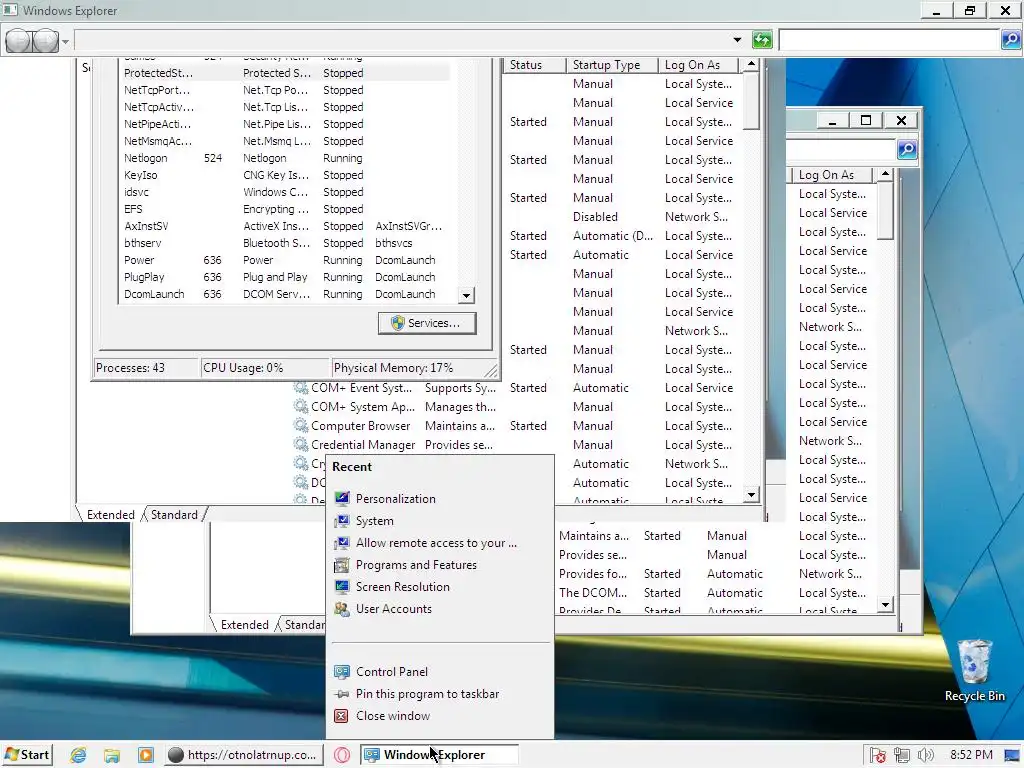Launch Control Panel from jump list
The height and width of the screenshot is (768, 1024).
391,672
